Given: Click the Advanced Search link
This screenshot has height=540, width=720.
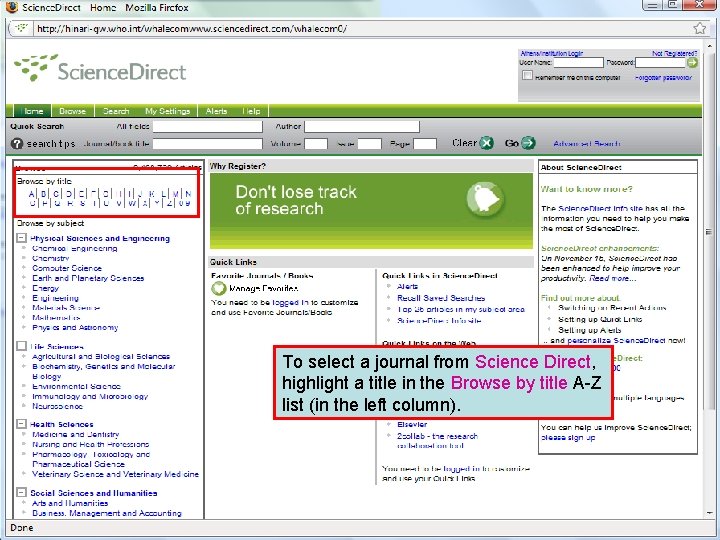Looking at the screenshot, I should point(587,144).
